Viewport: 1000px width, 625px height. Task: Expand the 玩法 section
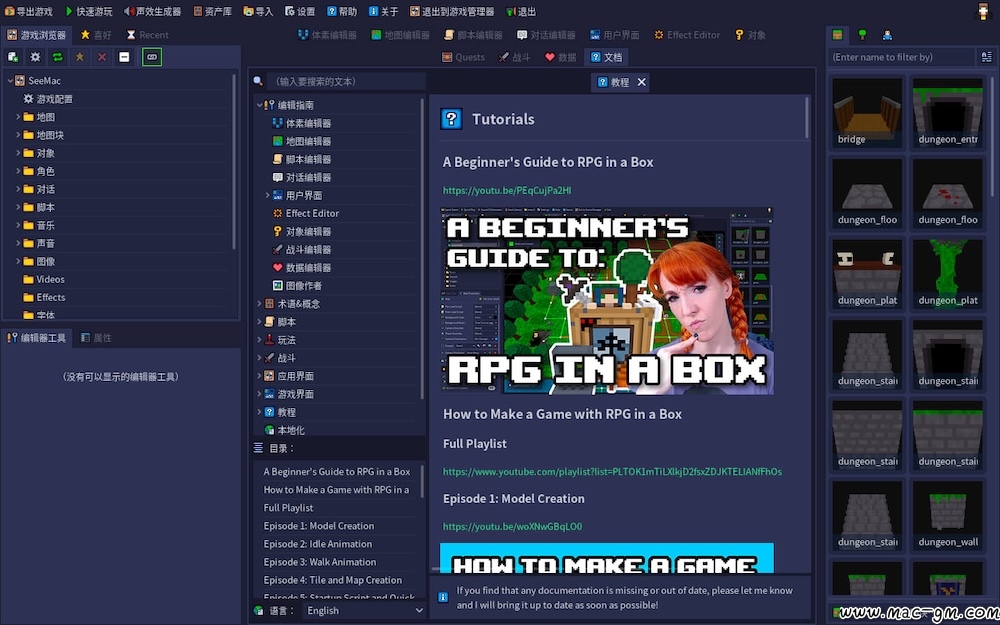(260, 340)
